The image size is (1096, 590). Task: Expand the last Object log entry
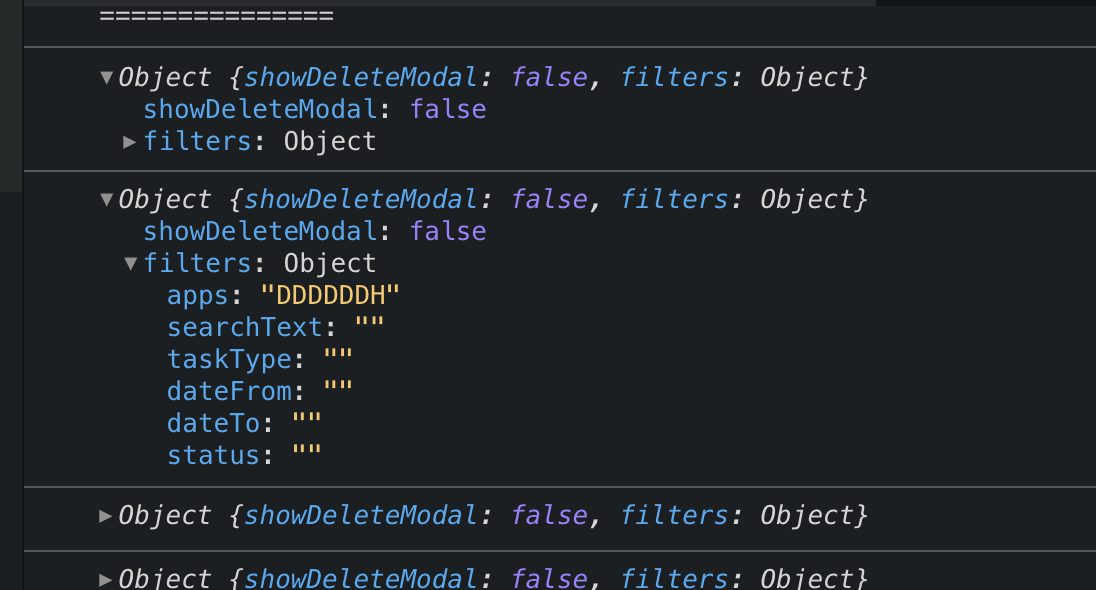click(106, 579)
